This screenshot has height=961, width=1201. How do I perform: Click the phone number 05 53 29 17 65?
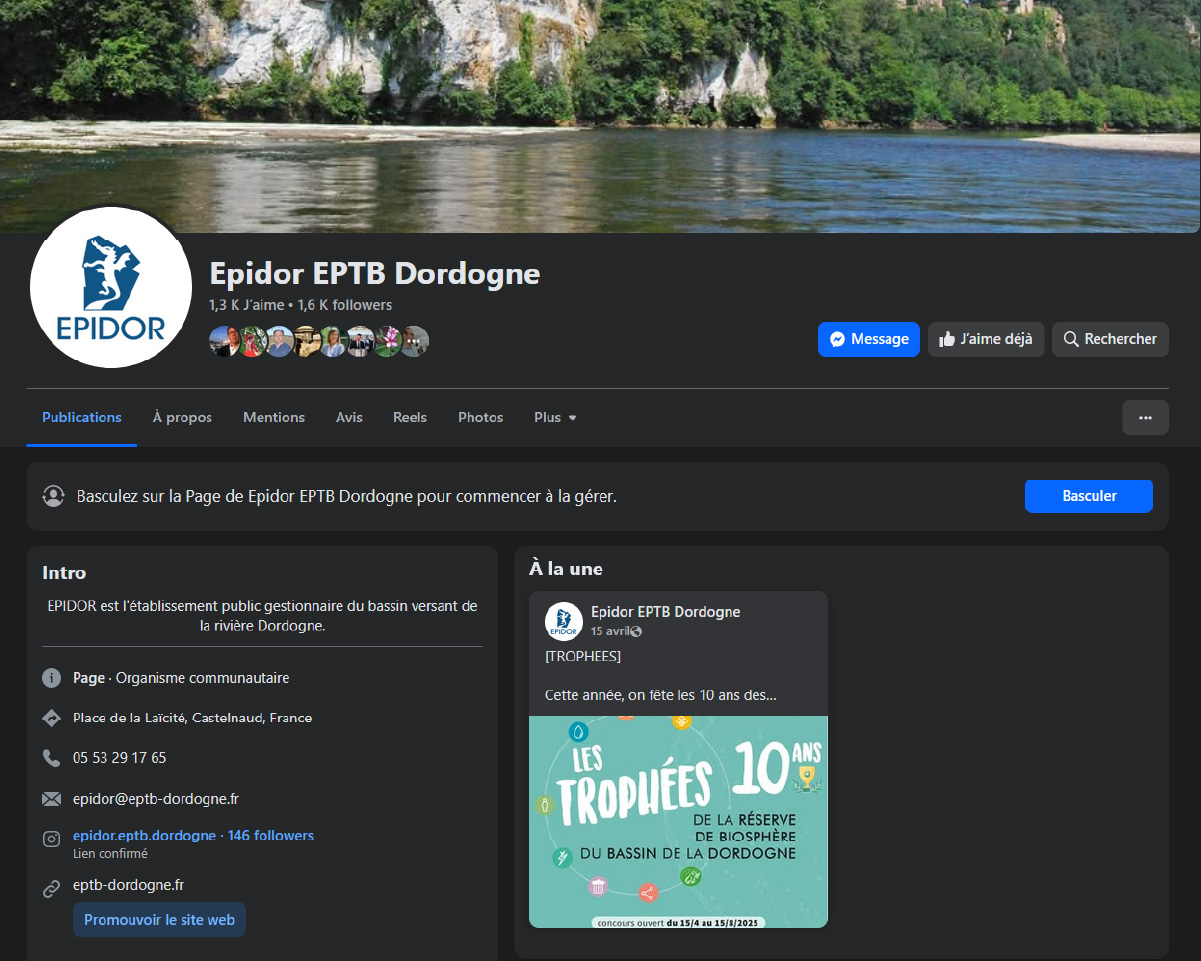(120, 758)
